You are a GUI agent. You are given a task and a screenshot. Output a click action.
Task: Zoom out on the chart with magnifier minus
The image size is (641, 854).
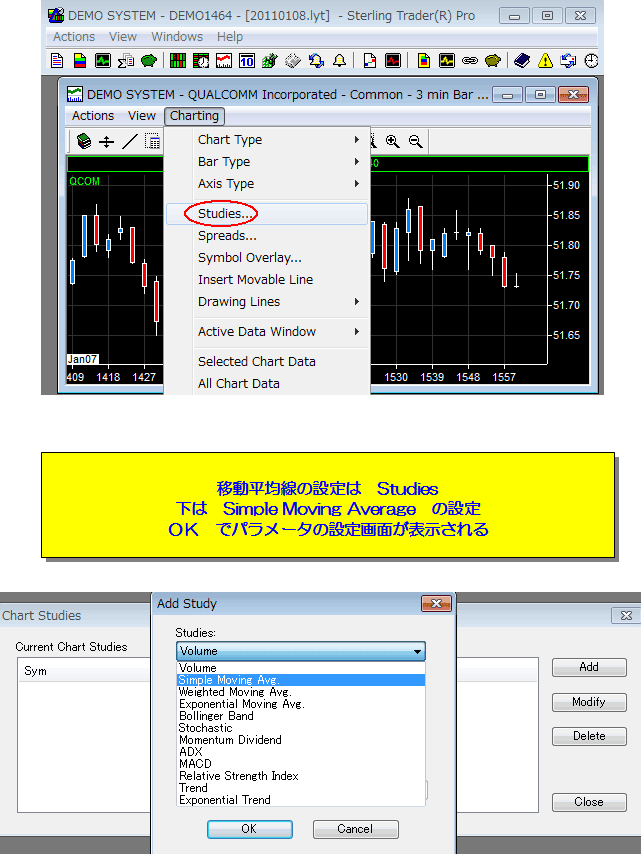[x=416, y=142]
